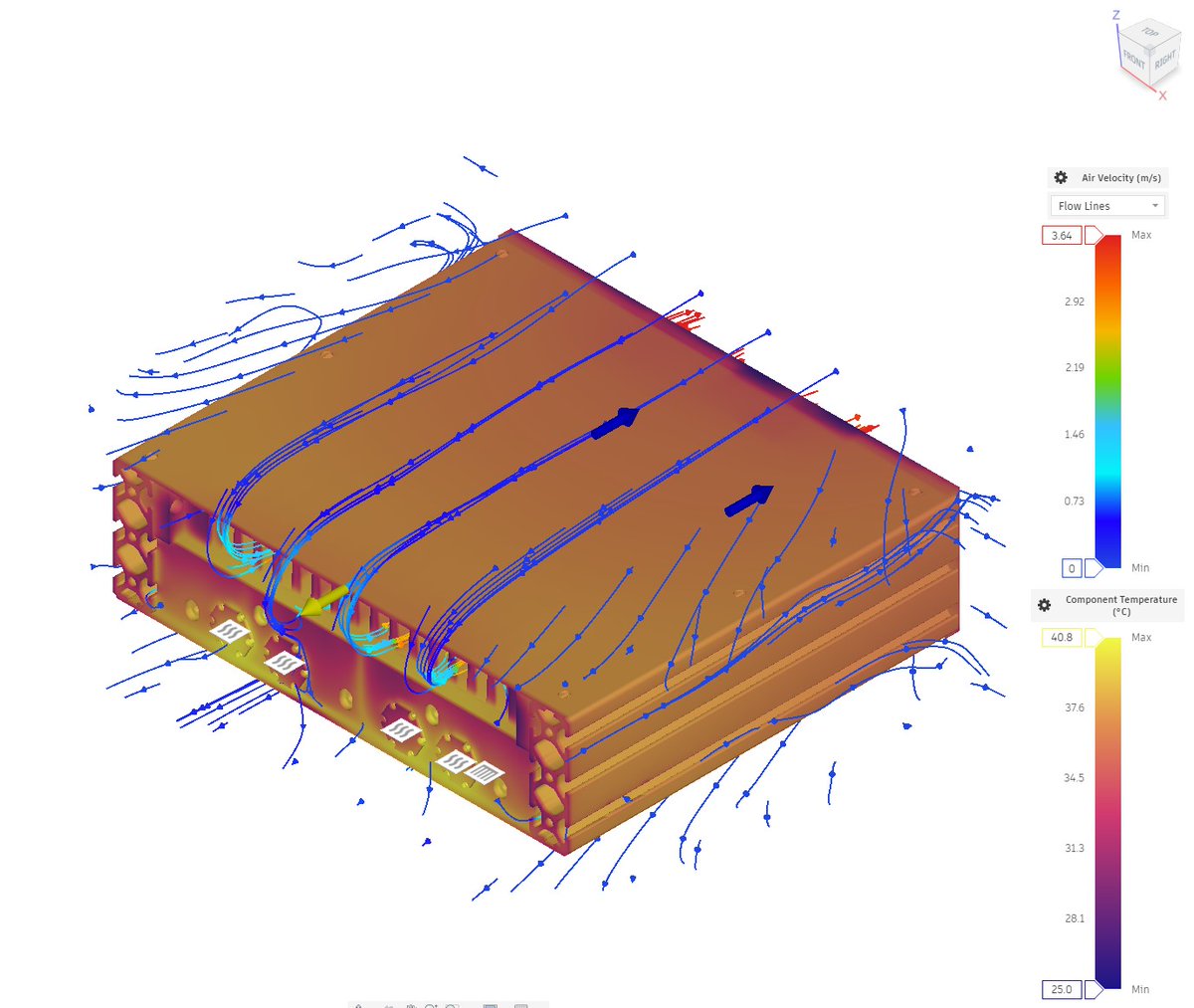Image resolution: width=1194 pixels, height=1008 pixels.
Task: Open the Flow Lines display type dropdown
Action: (1107, 206)
